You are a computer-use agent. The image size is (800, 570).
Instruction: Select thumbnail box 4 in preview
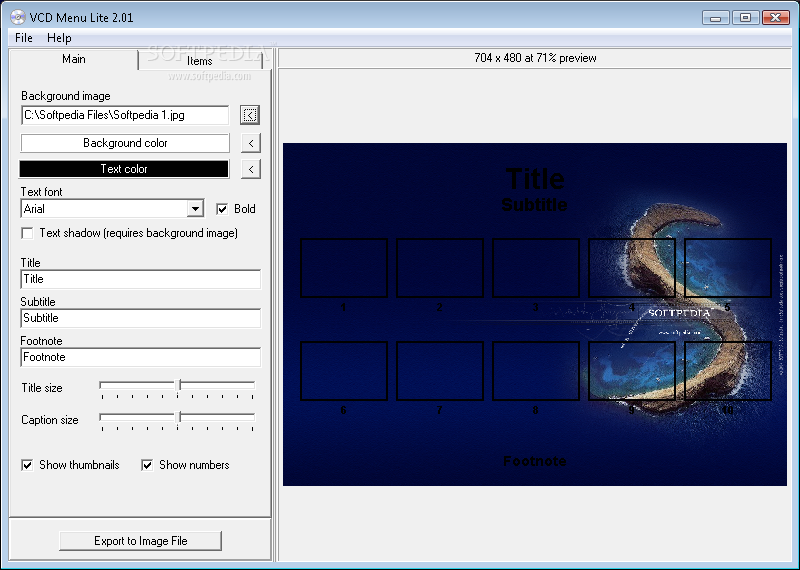click(632, 268)
